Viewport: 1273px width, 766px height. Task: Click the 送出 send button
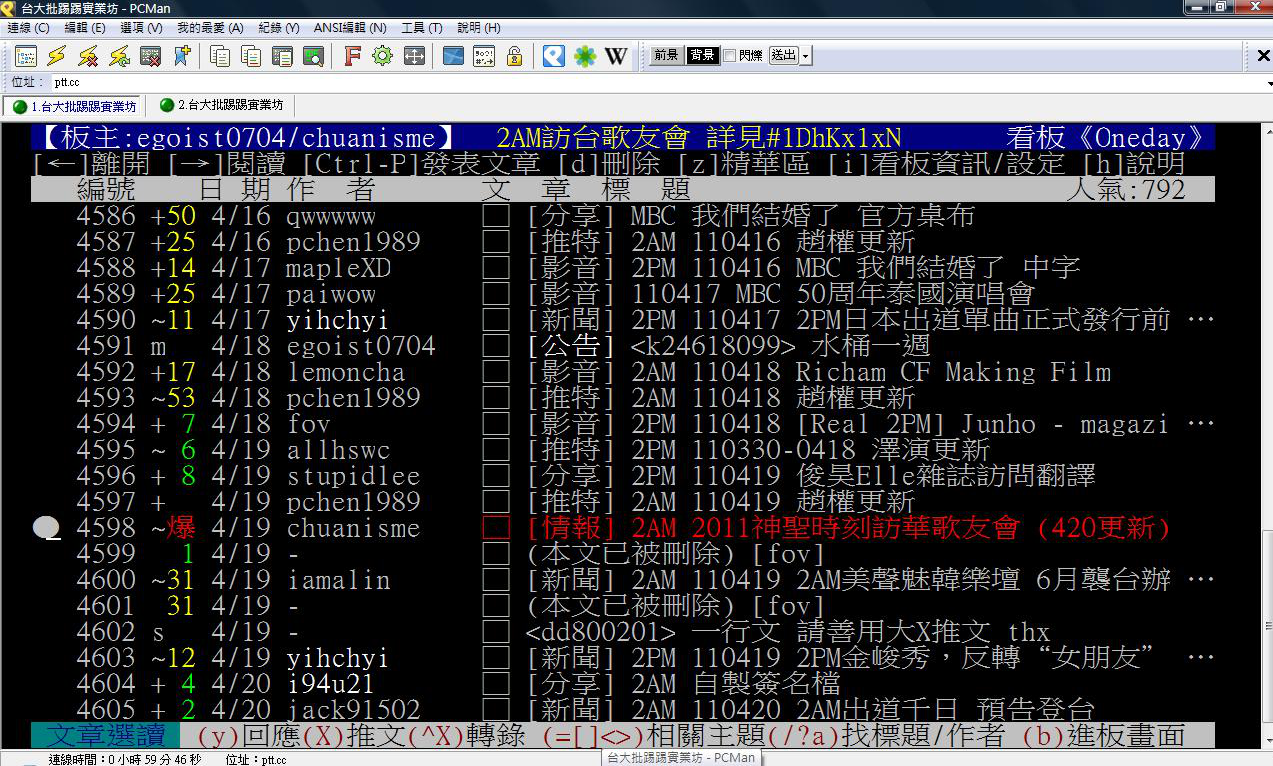(x=783, y=56)
